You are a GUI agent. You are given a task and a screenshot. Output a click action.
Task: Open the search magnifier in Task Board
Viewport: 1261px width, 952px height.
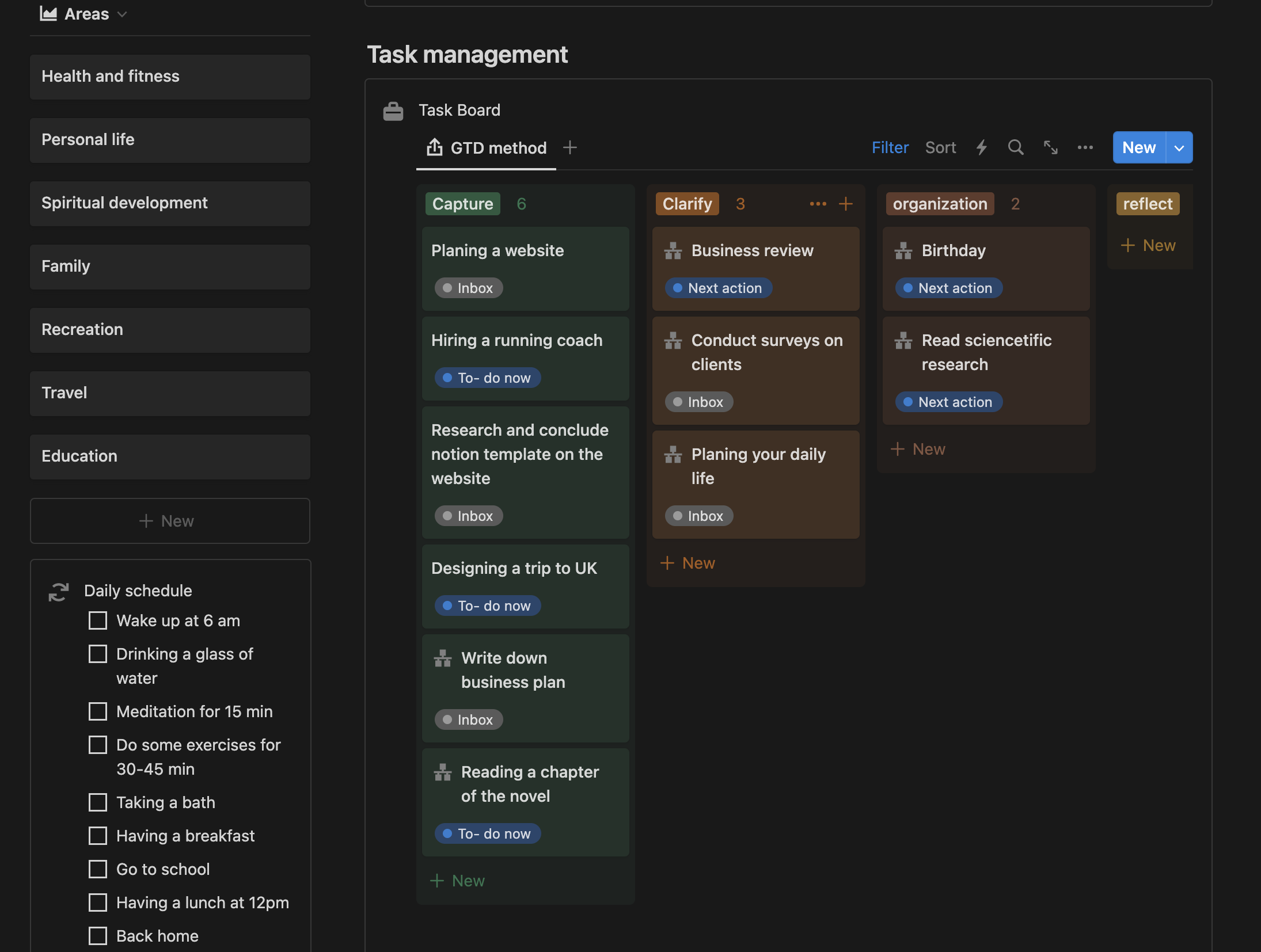tap(1016, 147)
